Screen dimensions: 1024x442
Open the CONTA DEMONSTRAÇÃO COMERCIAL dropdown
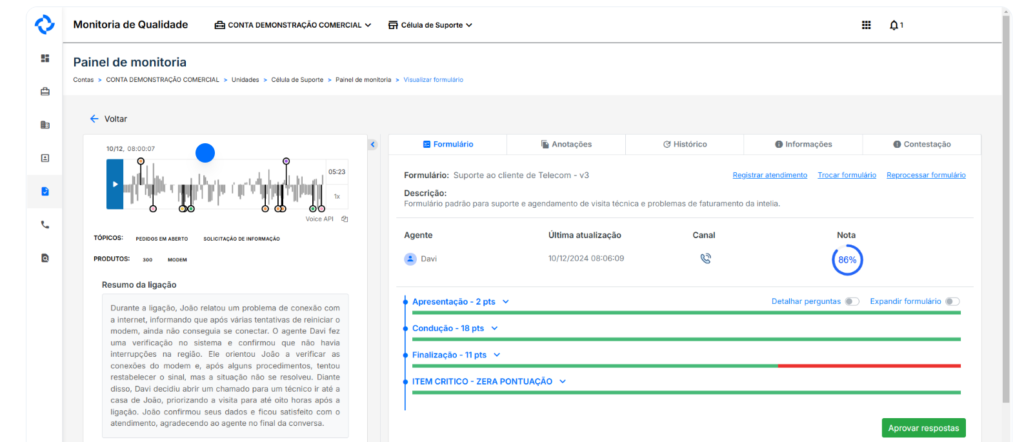click(293, 25)
